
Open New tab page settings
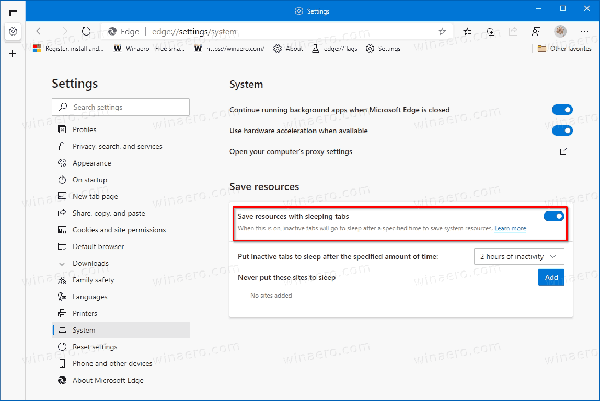(x=121, y=196)
